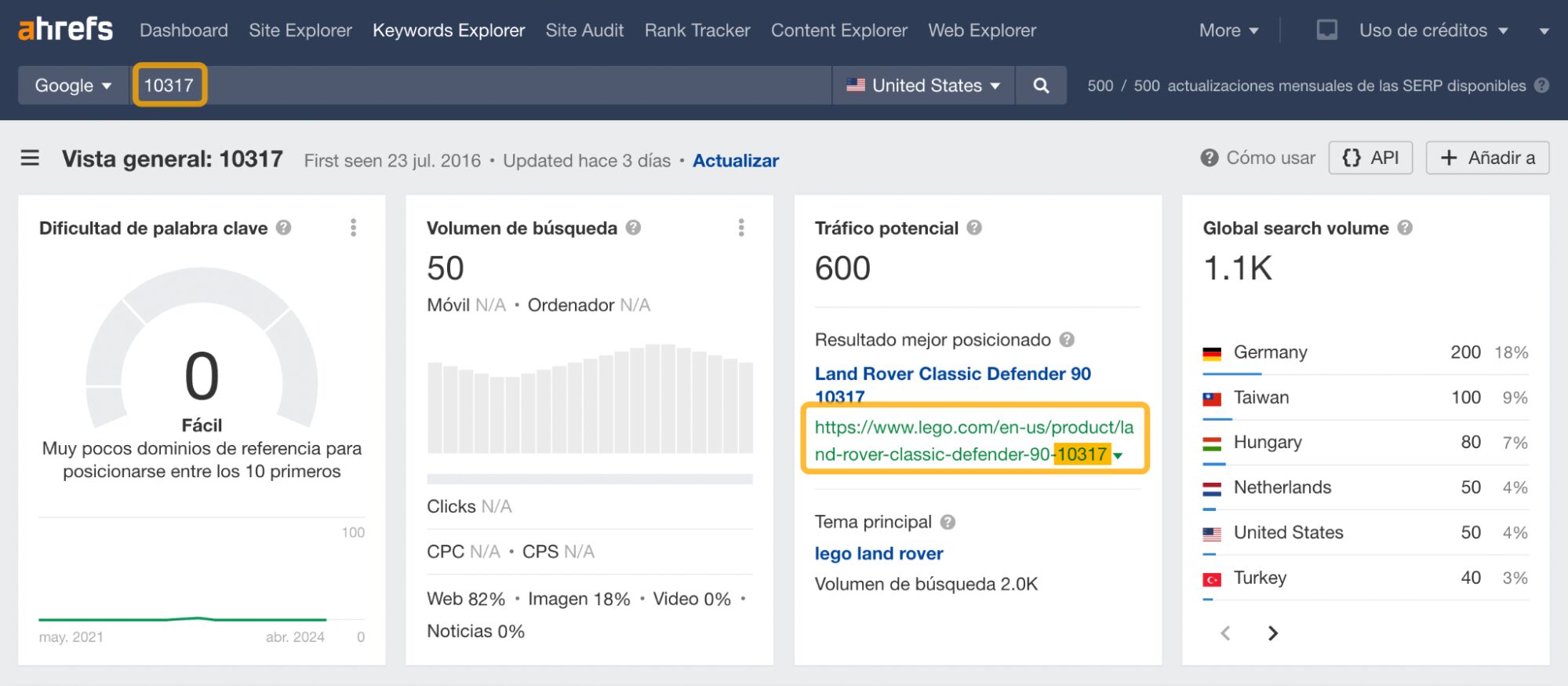Click the Germany country row text
The image size is (1568, 686).
click(x=1270, y=352)
